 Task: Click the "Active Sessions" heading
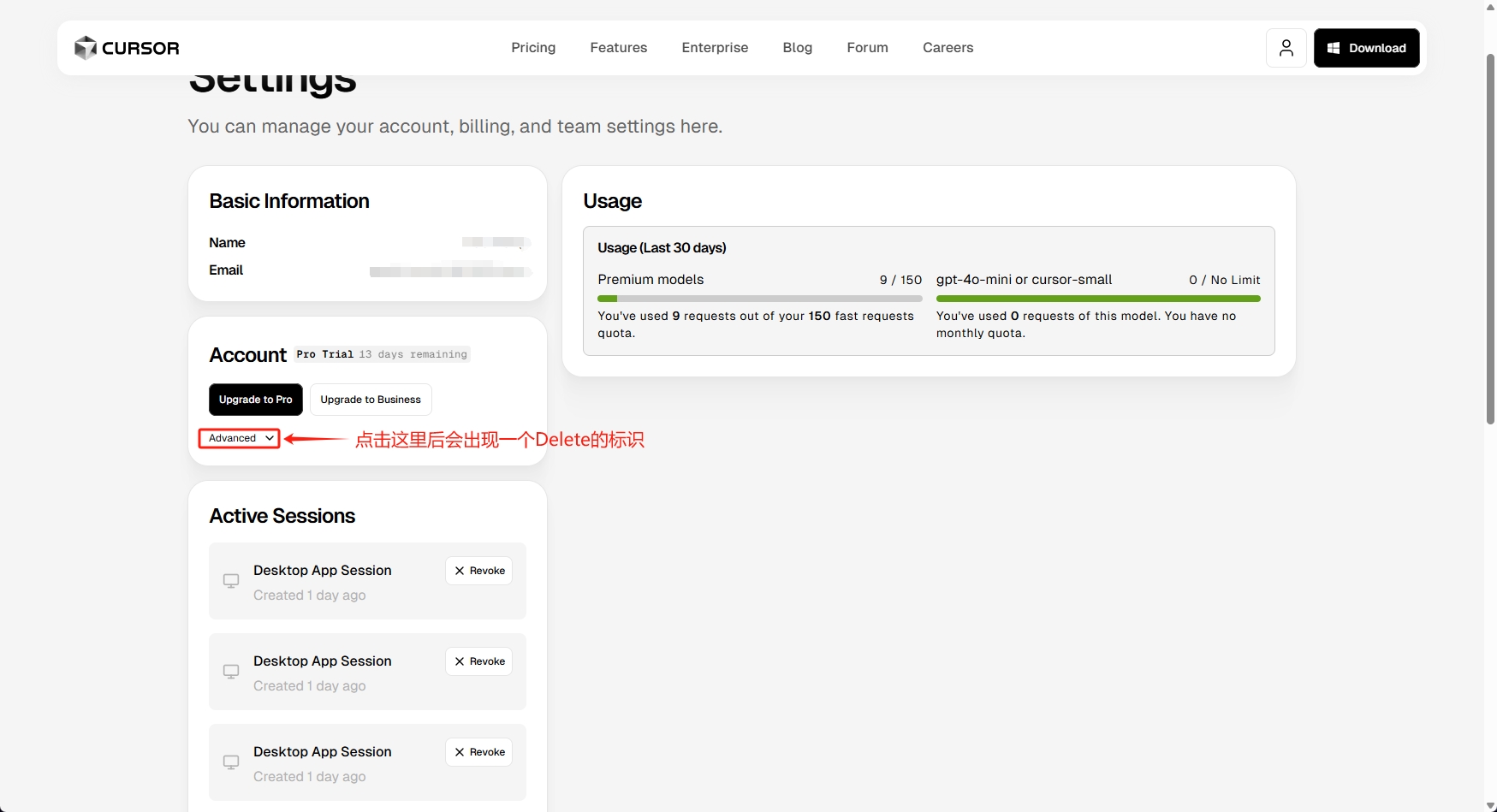point(282,516)
